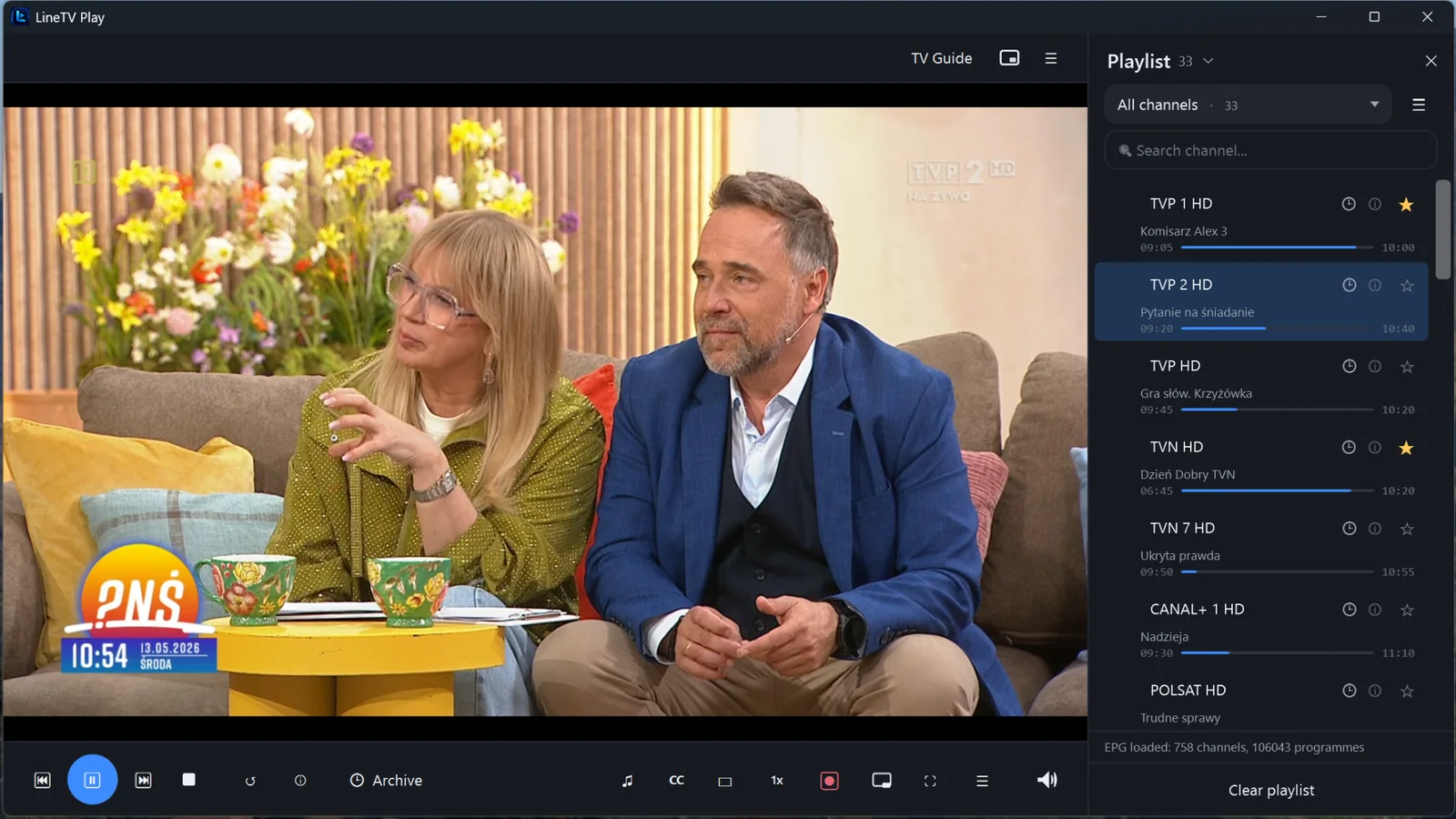The image size is (1456, 819).
Task: Star the TVN 7 HD channel
Action: [x=1407, y=529]
